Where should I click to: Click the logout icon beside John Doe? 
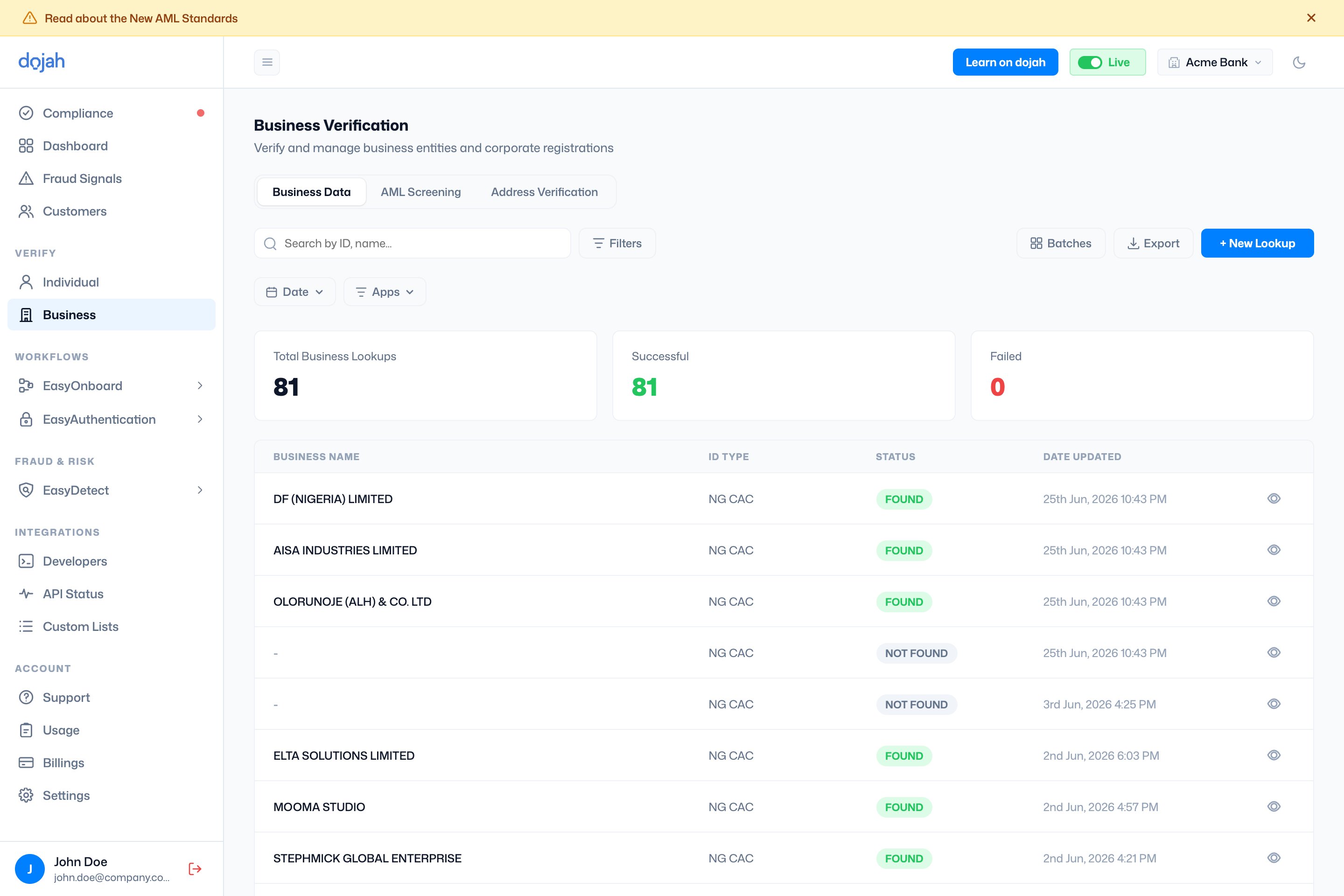195,868
